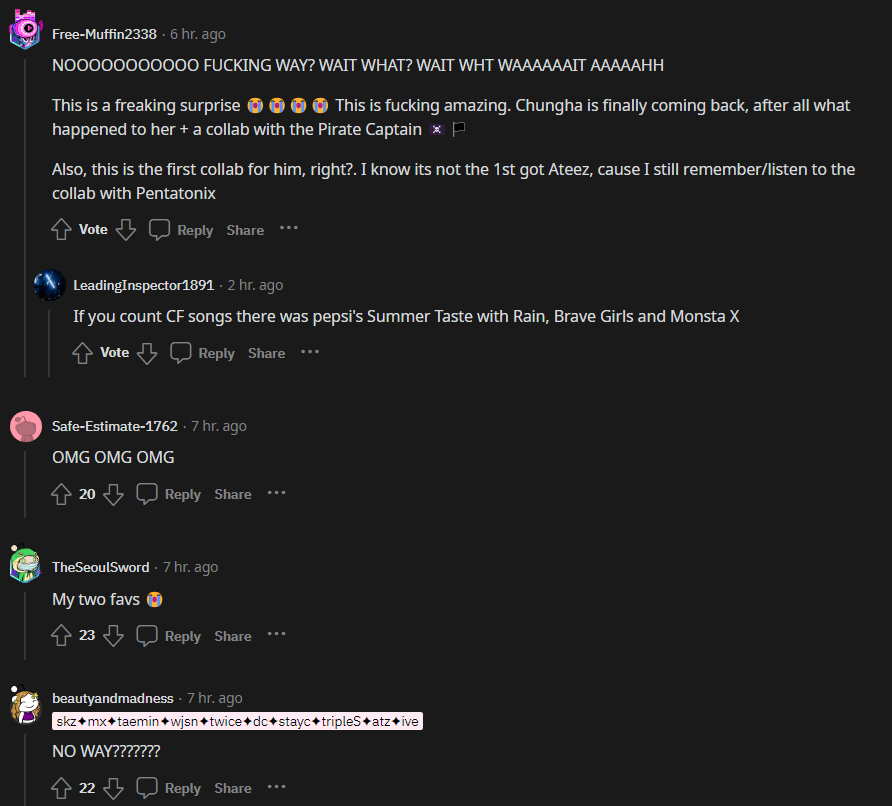Reply to Free-Muffin2338's comment

[x=181, y=230]
